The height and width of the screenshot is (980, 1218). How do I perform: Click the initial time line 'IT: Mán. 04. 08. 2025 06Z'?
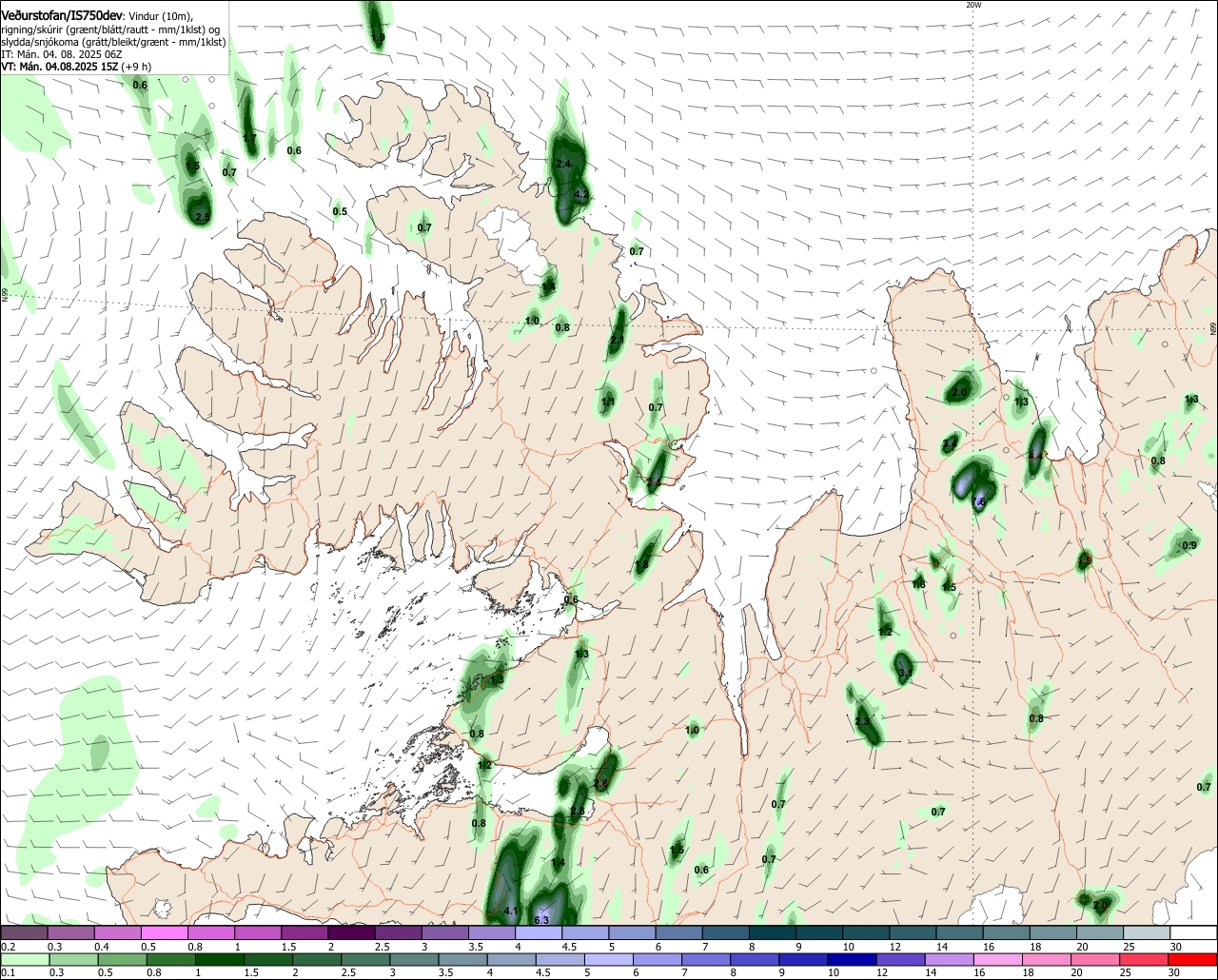(x=62, y=54)
